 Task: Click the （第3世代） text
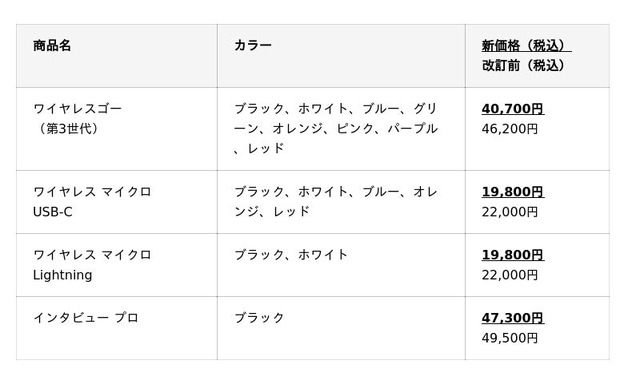pos(69,129)
